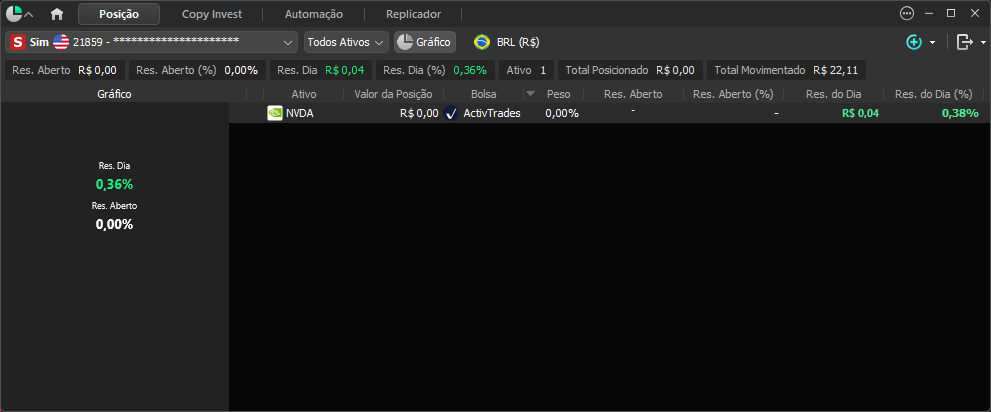Screen dimensions: 991x412
Task: Click the Res. Dia R$ 0,04 summary
Action: (x=320, y=70)
